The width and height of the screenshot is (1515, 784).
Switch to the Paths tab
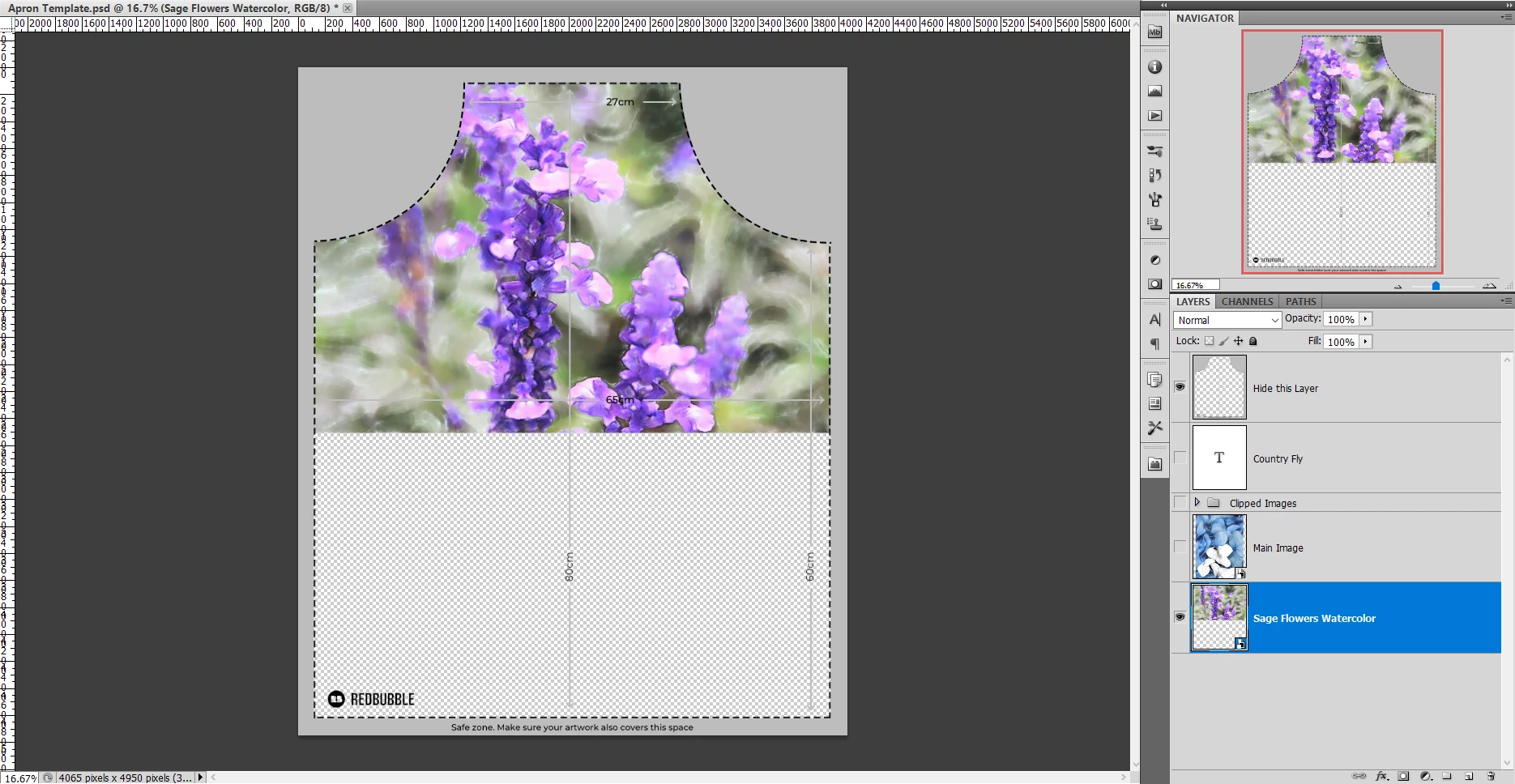(1301, 301)
